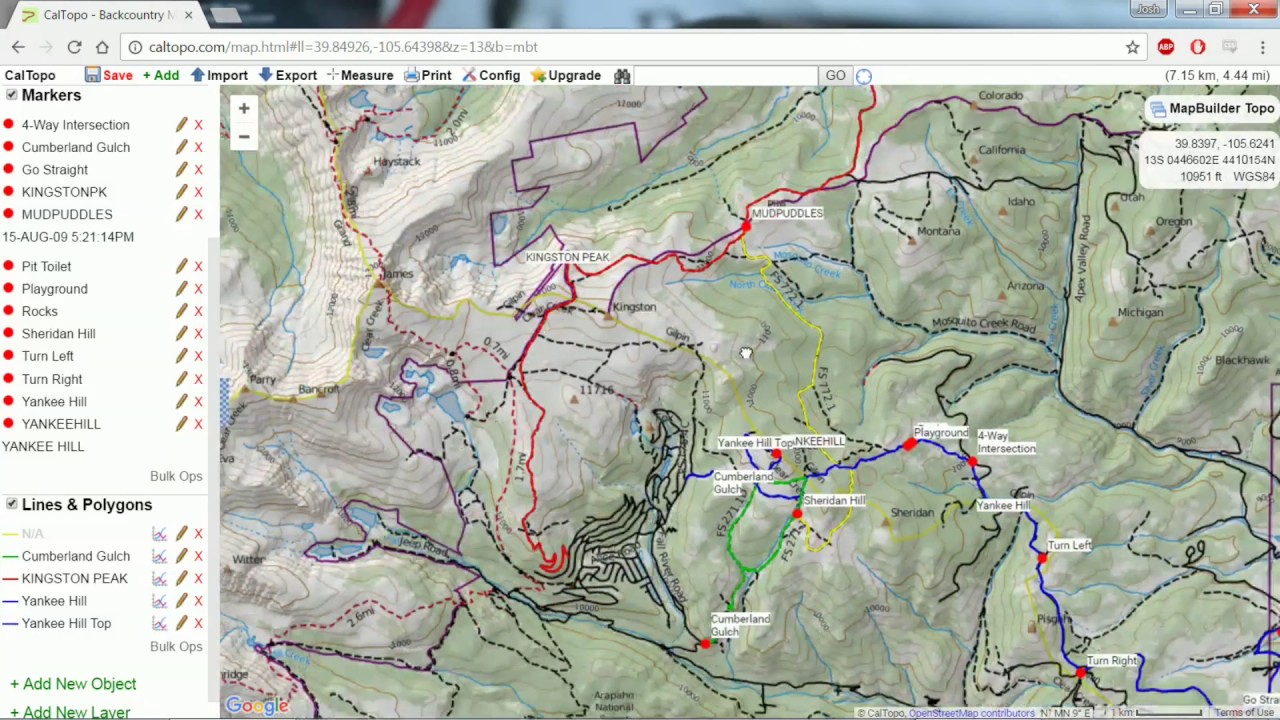1280x720 pixels.
Task: Delete the Yankee Hill Top line
Action: coord(198,623)
